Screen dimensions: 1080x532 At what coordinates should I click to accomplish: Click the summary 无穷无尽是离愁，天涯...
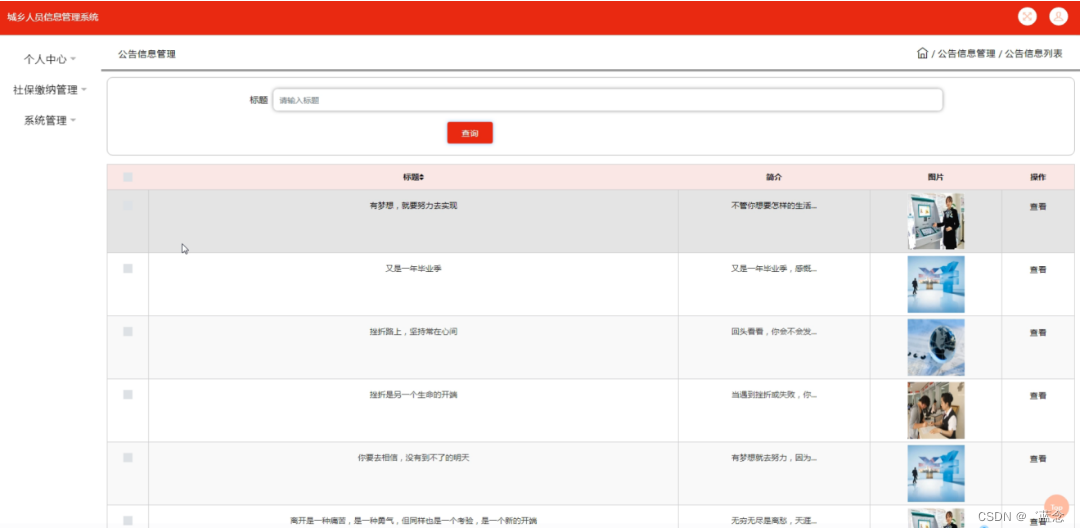(x=774, y=520)
